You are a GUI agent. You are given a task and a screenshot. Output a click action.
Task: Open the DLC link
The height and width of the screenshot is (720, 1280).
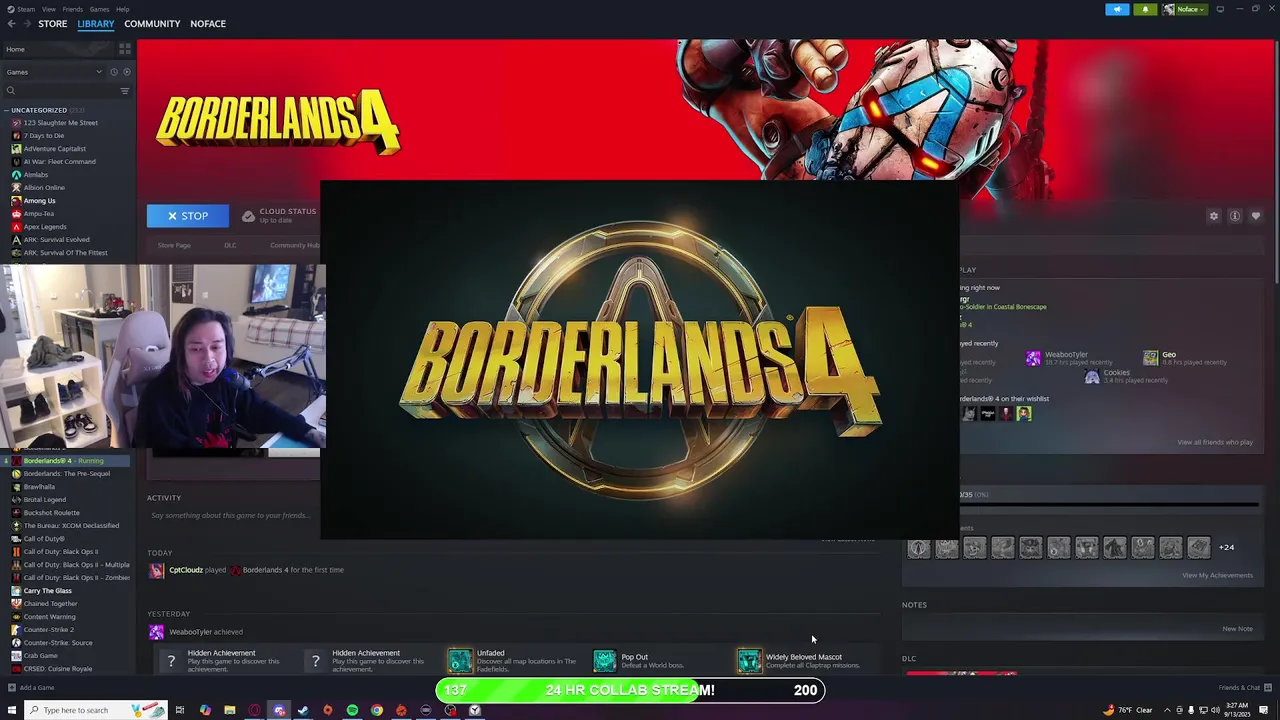[x=230, y=245]
